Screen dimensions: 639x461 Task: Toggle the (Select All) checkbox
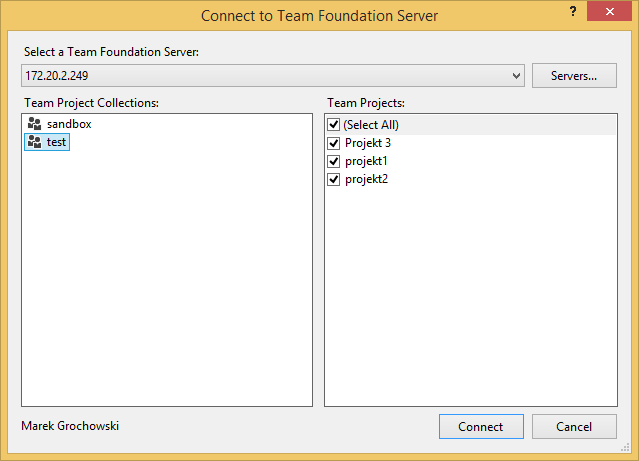pyautogui.click(x=334, y=125)
